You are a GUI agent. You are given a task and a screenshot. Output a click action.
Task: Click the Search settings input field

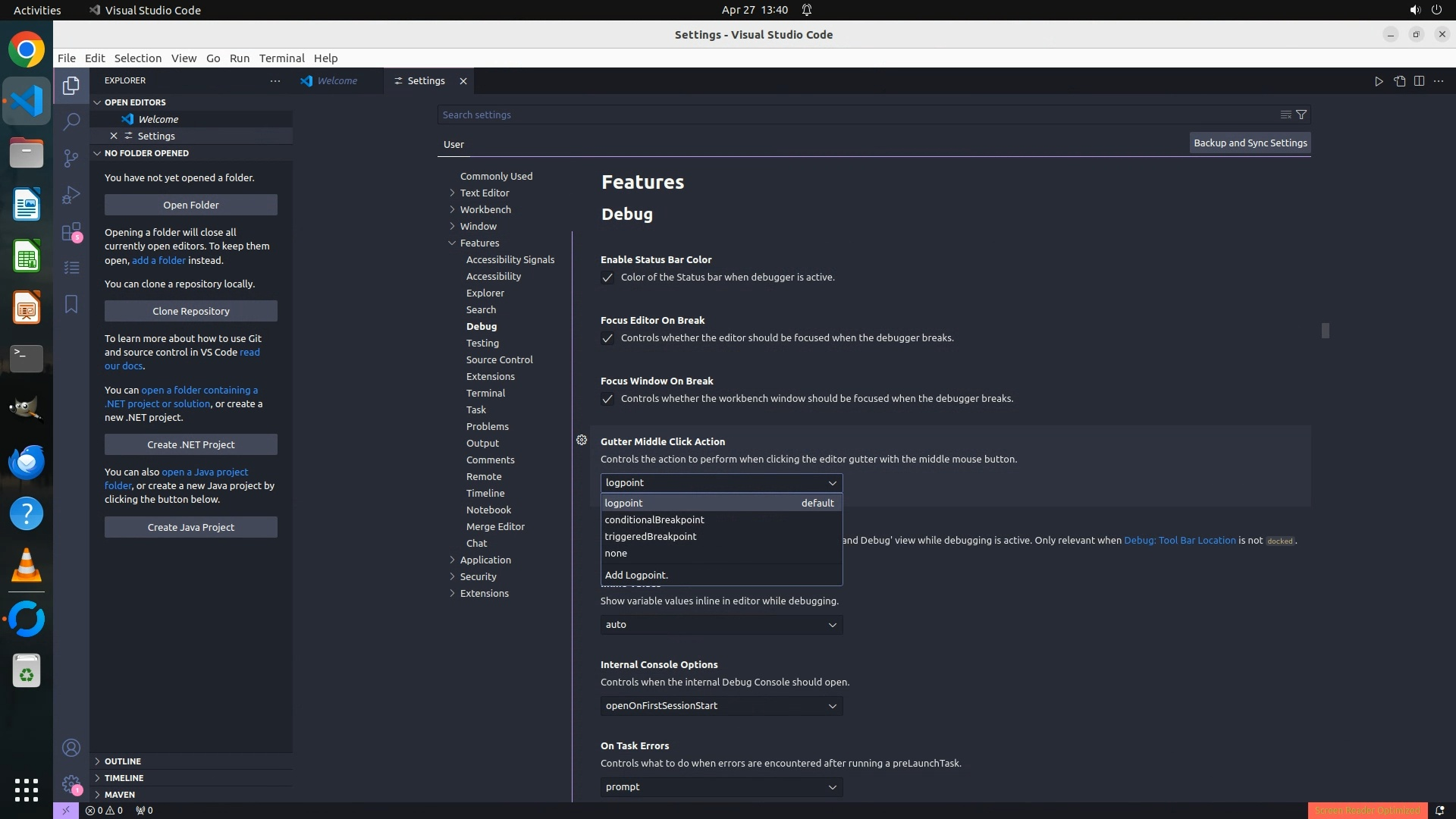[857, 115]
